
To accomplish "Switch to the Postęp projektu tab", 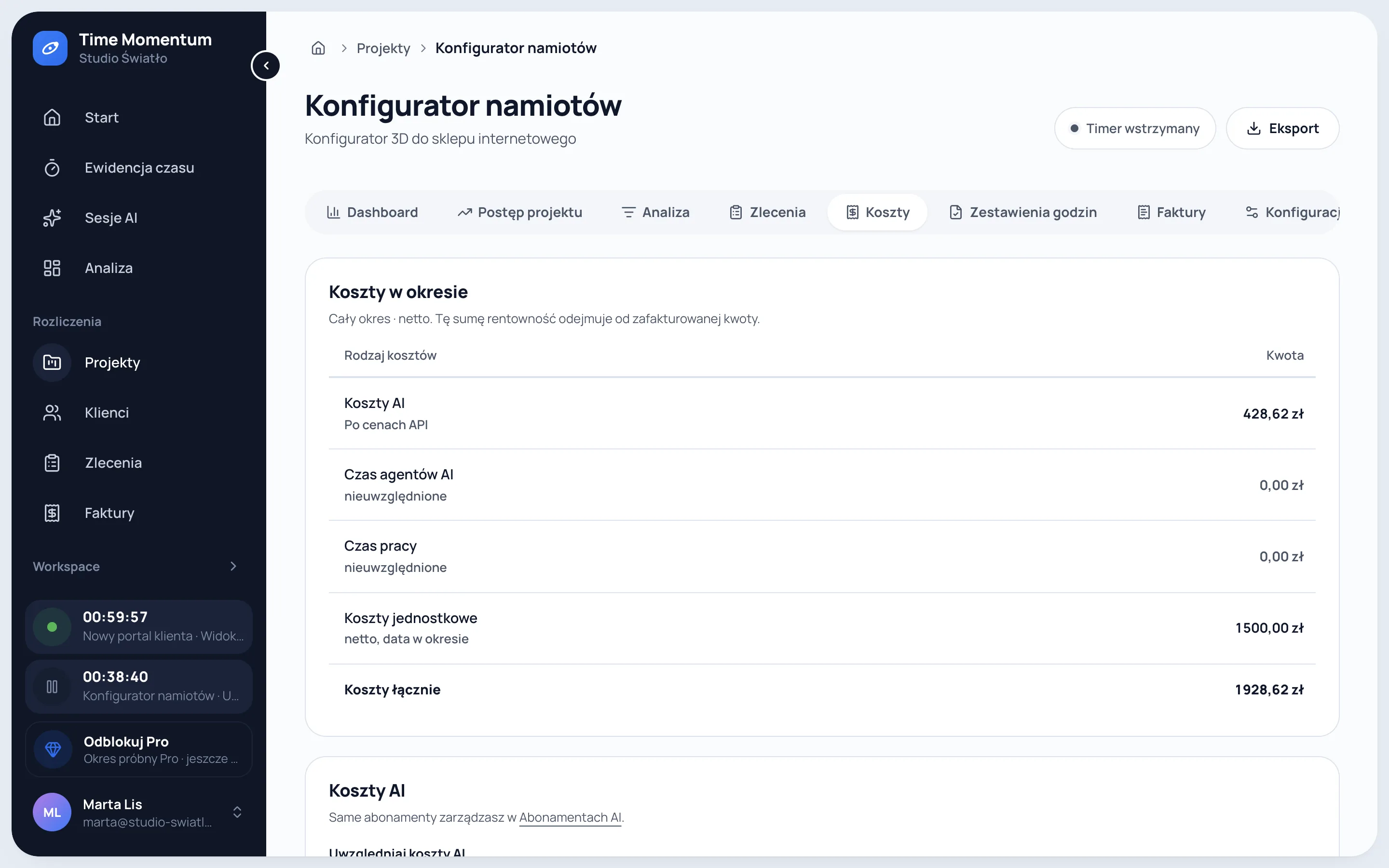I will 519,212.
